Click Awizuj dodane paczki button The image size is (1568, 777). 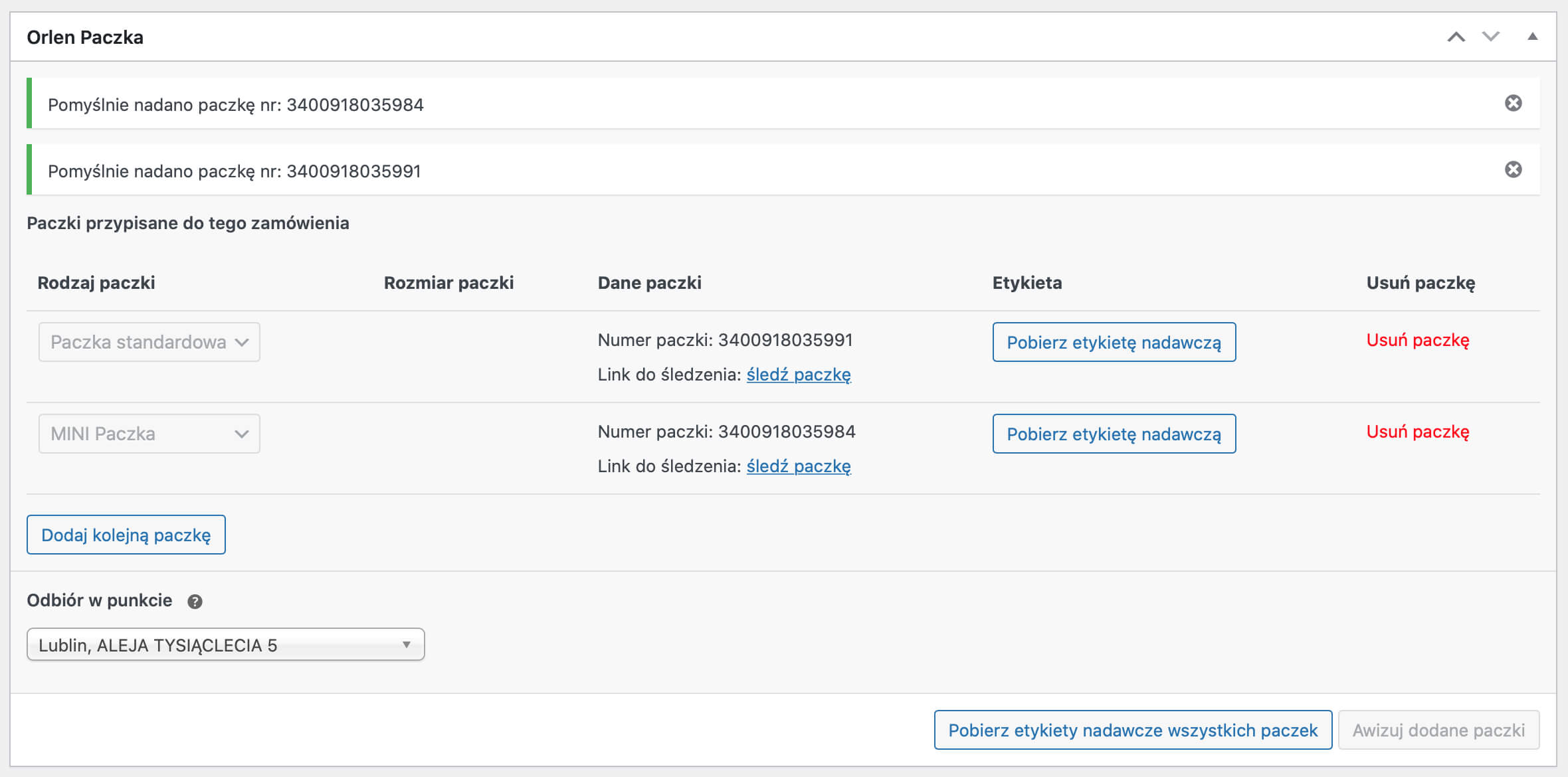tap(1438, 730)
